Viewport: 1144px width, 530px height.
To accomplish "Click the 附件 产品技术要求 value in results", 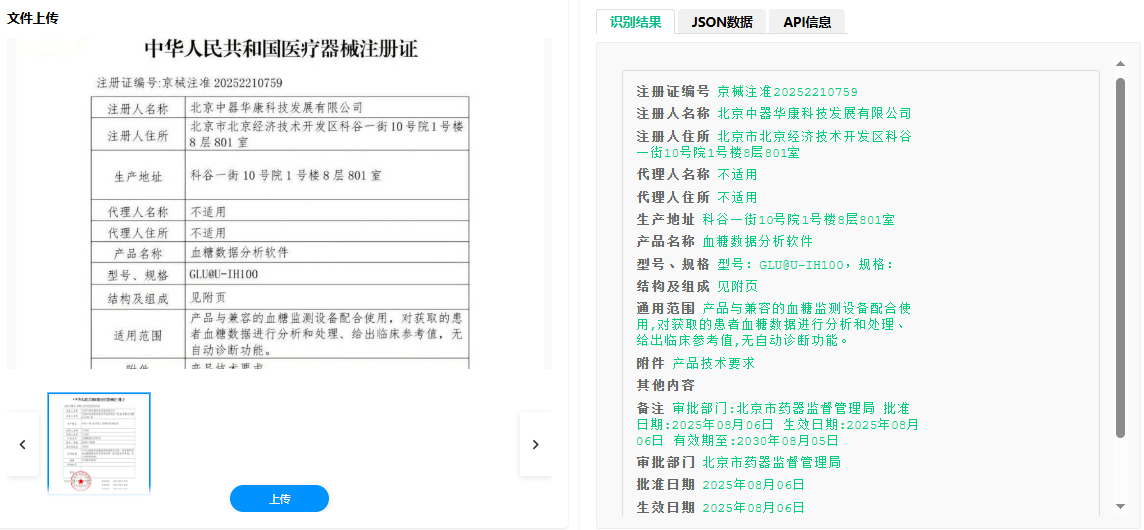I will point(713,363).
